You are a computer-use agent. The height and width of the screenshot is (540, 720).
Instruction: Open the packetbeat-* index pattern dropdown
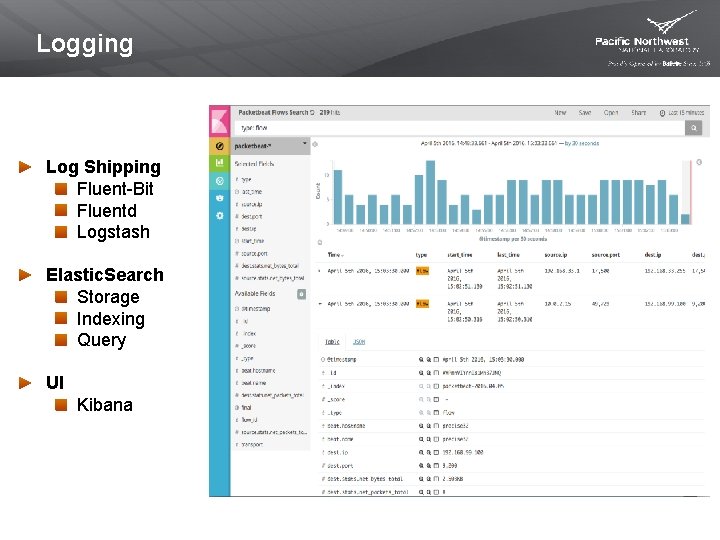(270, 146)
